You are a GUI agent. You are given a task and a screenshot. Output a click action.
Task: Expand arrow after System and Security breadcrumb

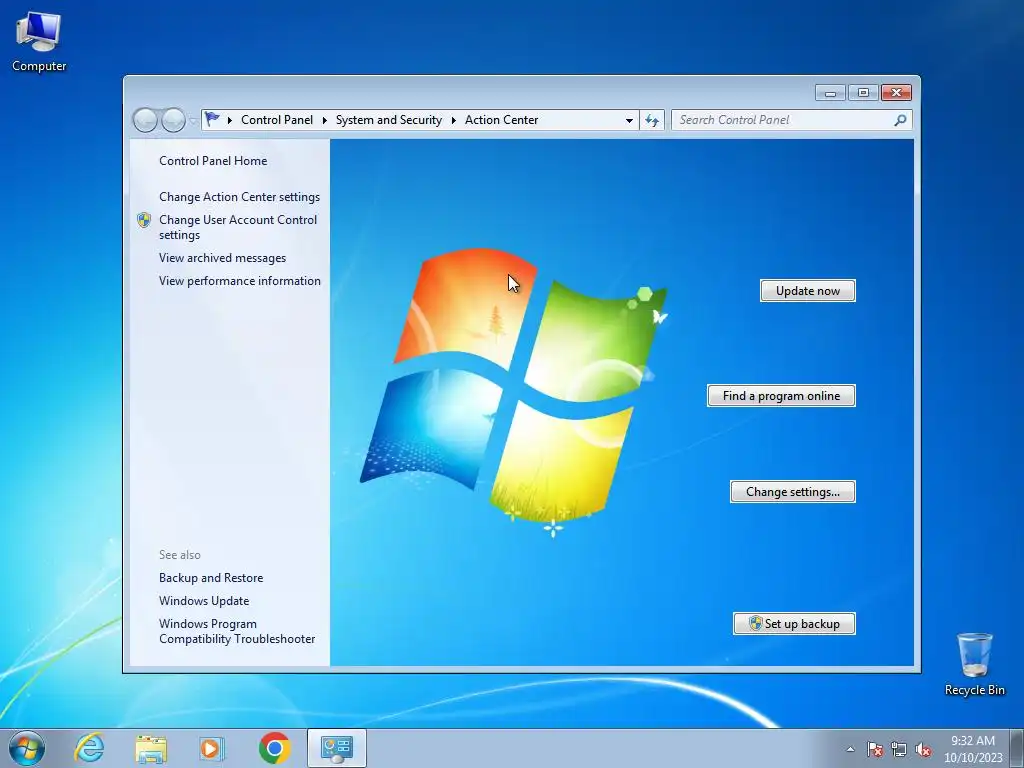coord(453,120)
